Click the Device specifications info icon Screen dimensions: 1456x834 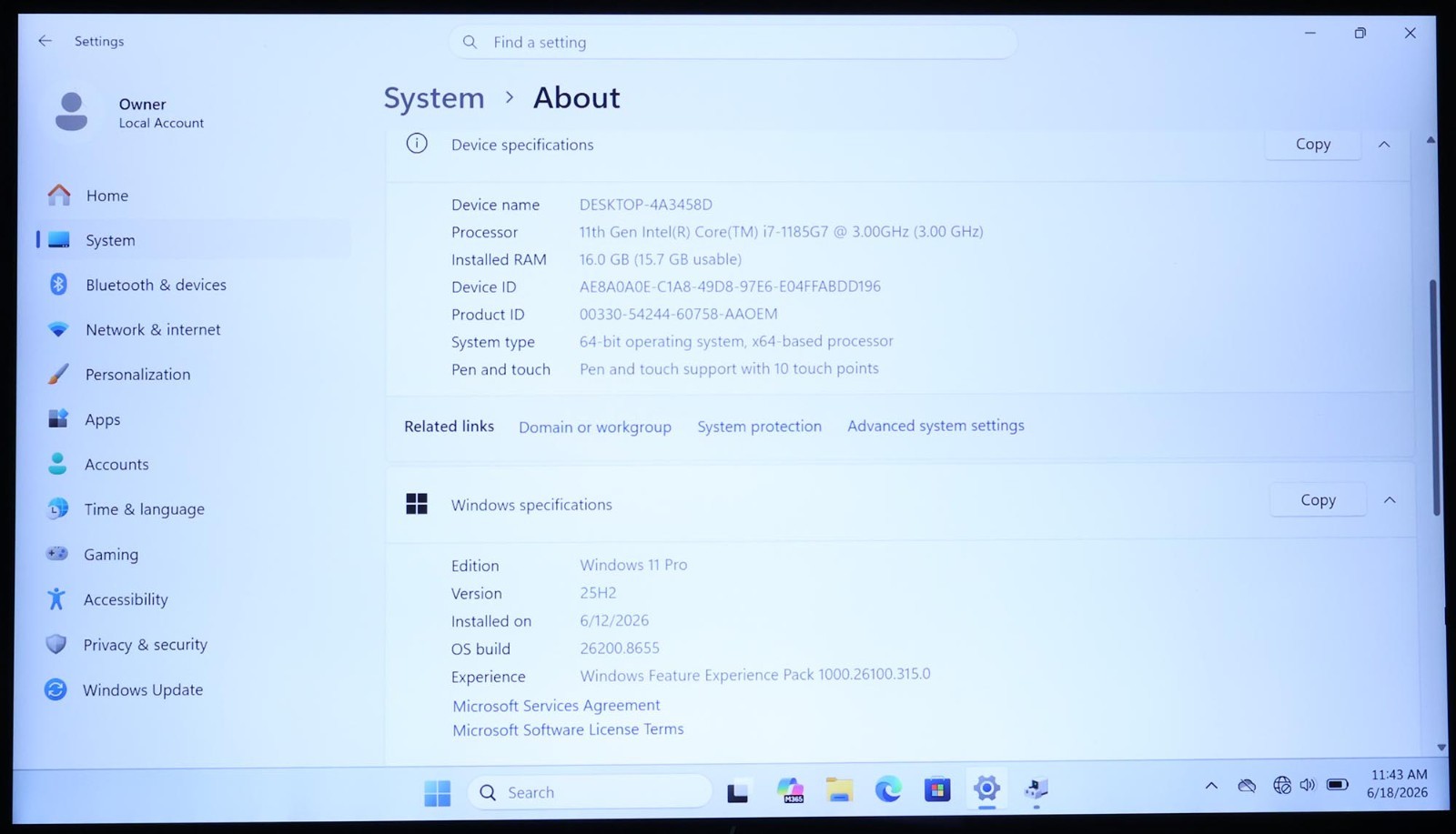tap(417, 143)
